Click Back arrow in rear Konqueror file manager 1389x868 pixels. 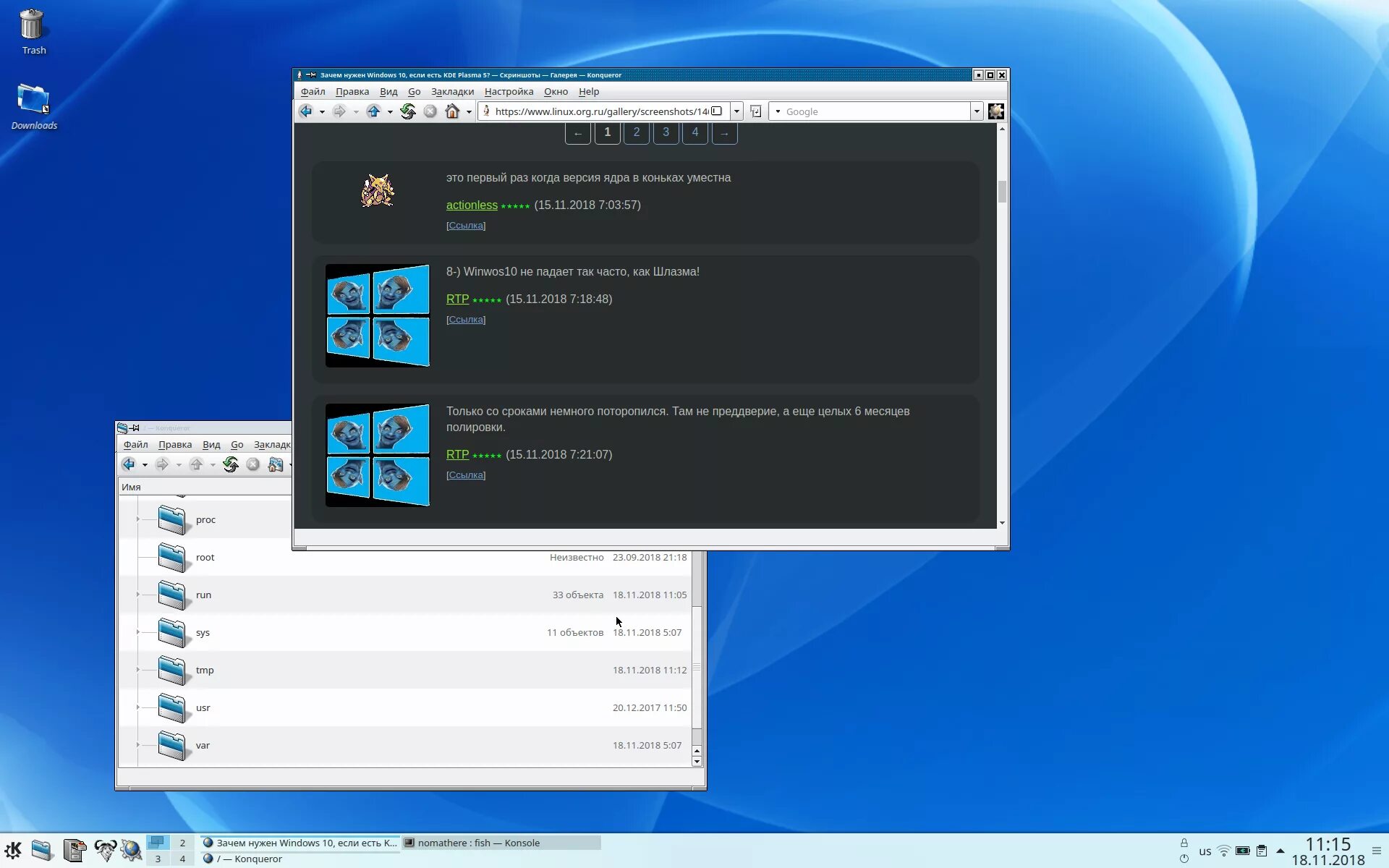pyautogui.click(x=129, y=464)
